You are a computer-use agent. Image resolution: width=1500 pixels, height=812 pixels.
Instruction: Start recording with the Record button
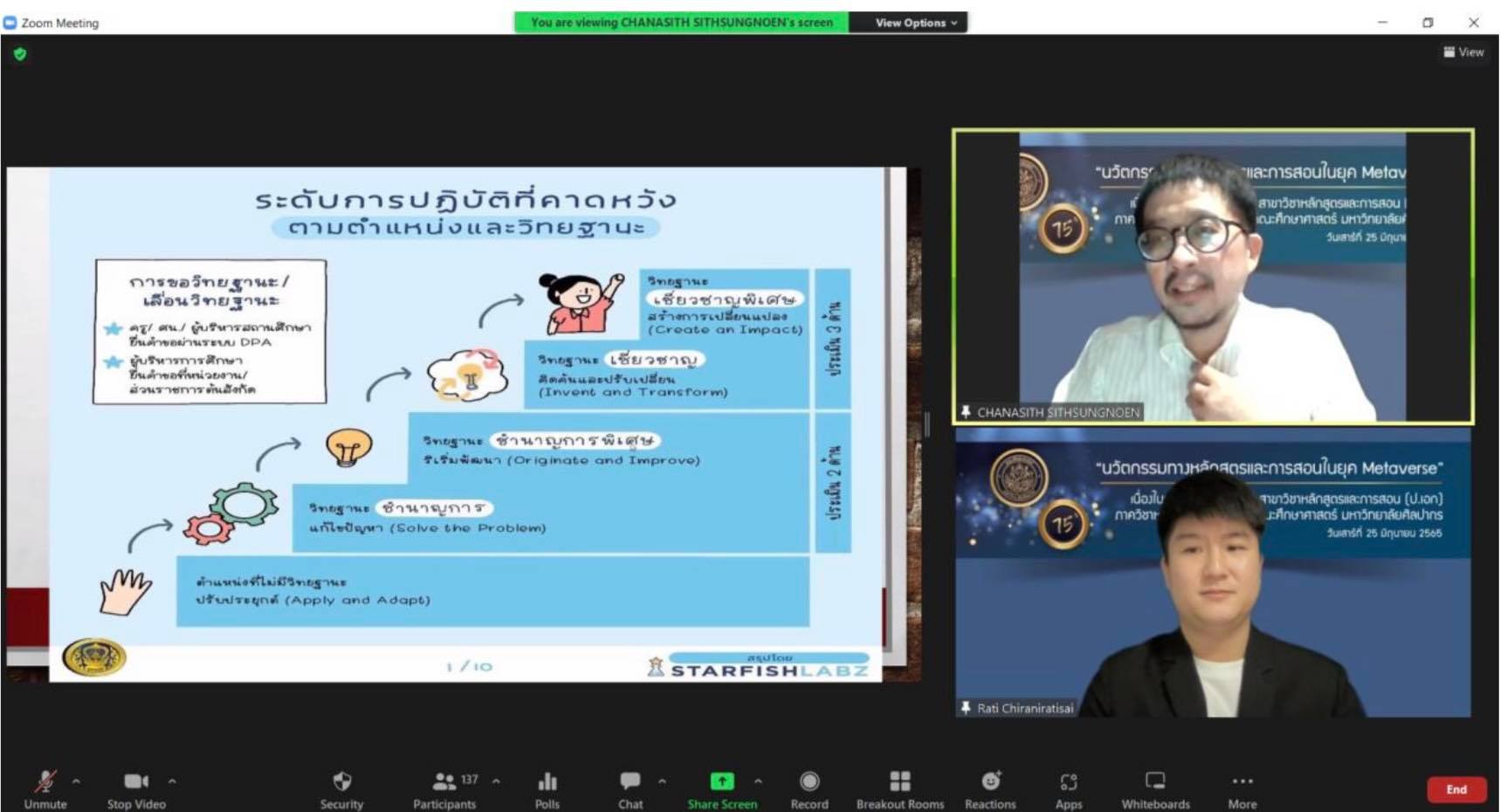[x=809, y=788]
